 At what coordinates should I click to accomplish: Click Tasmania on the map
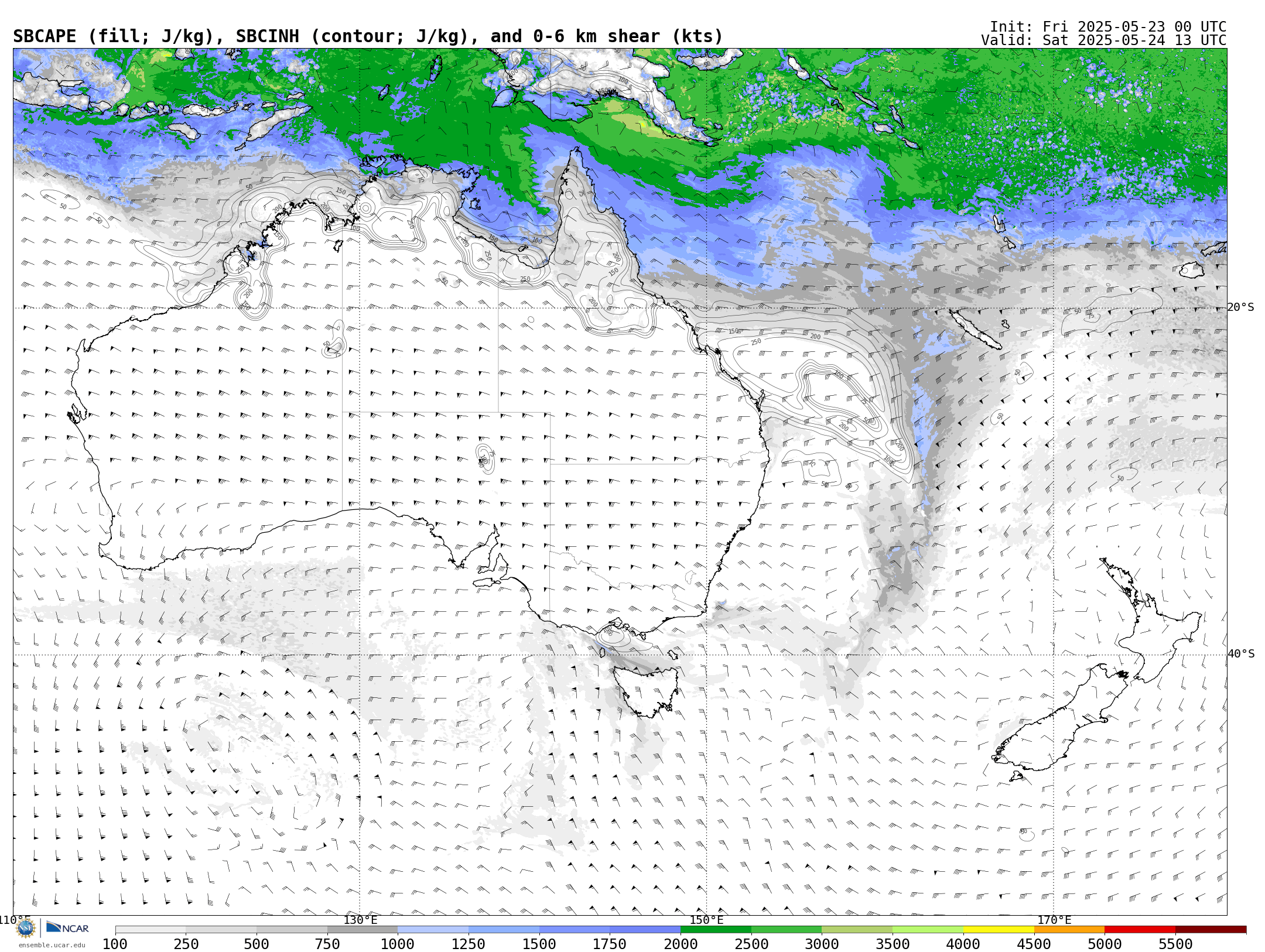point(649,693)
